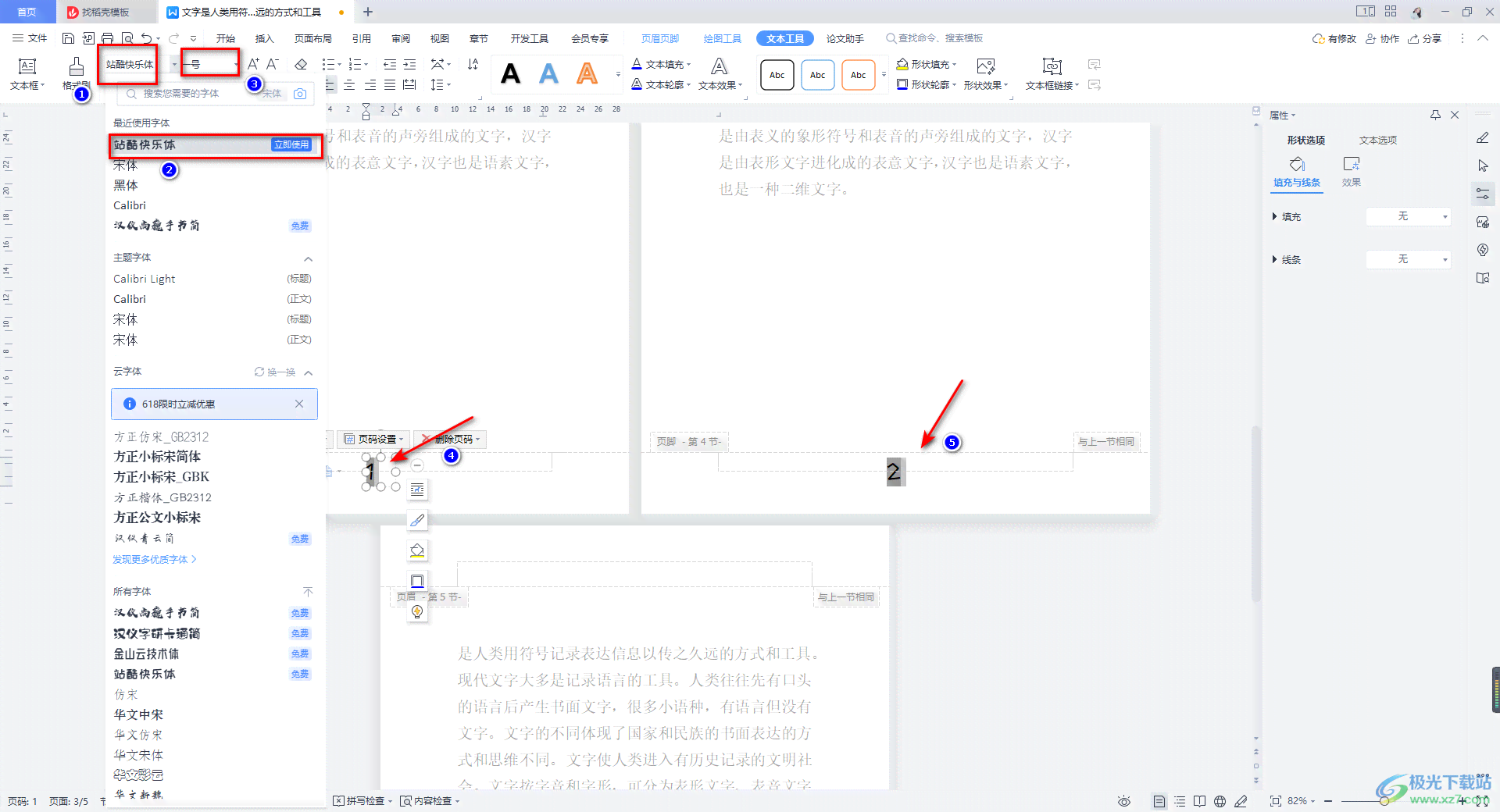
Task: Click 发现更多优质字体 link
Action: coord(155,560)
